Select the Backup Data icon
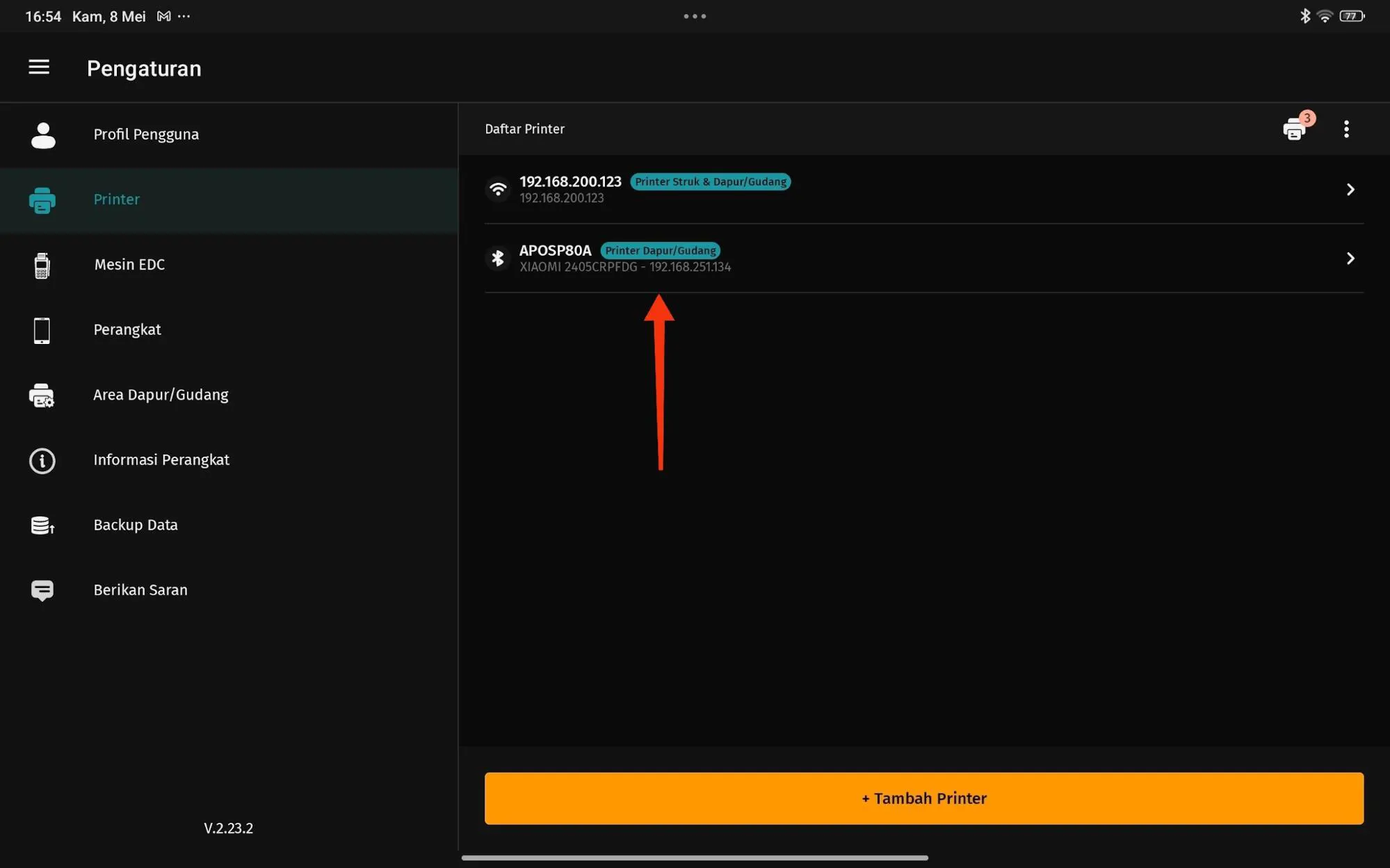Screen dimensions: 1390x868 (x=42, y=525)
